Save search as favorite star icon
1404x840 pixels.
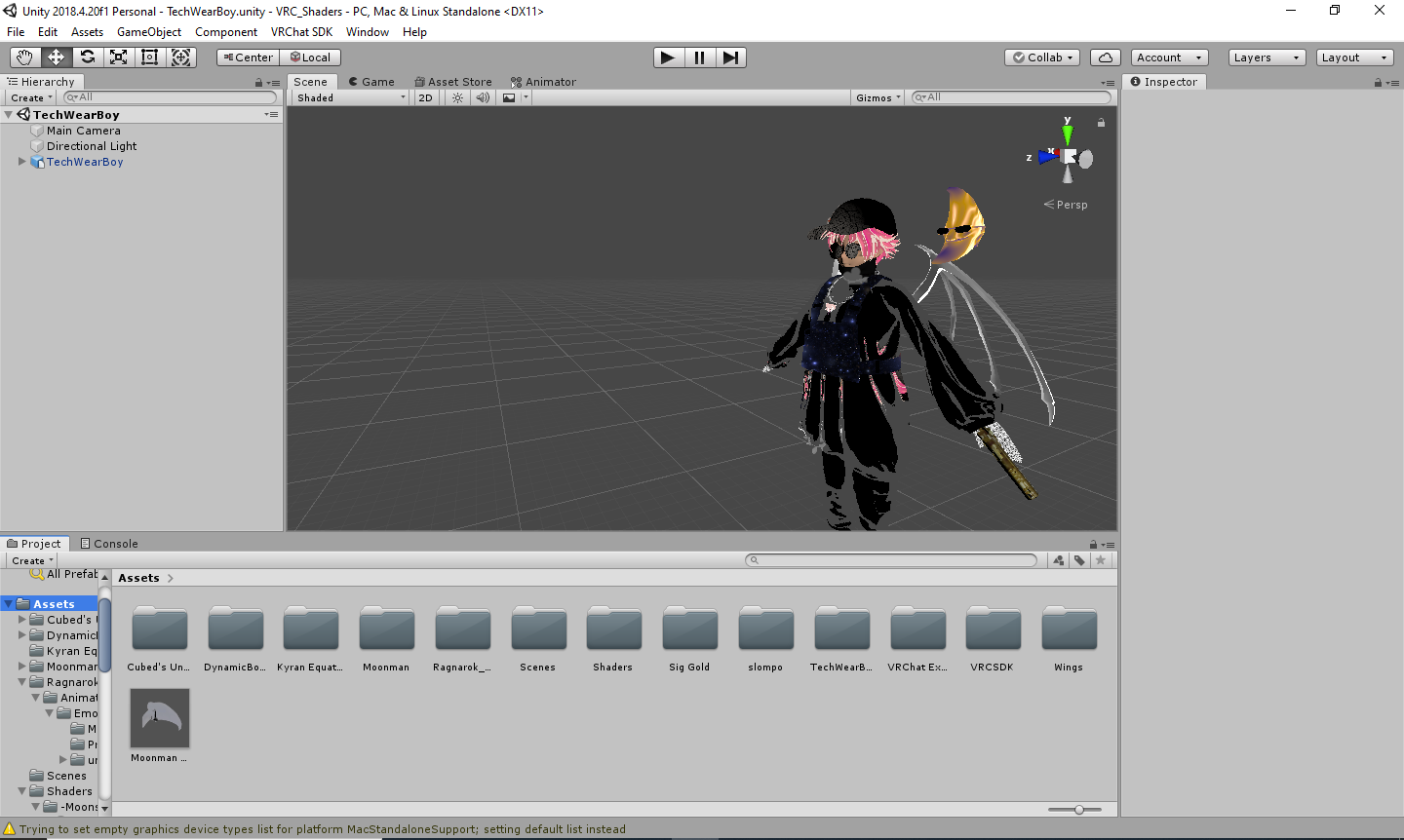1101,560
